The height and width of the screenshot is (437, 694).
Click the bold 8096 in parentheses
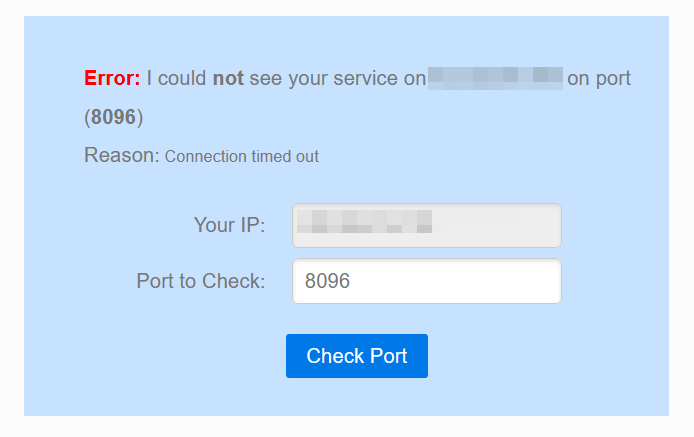pyautogui.click(x=113, y=117)
